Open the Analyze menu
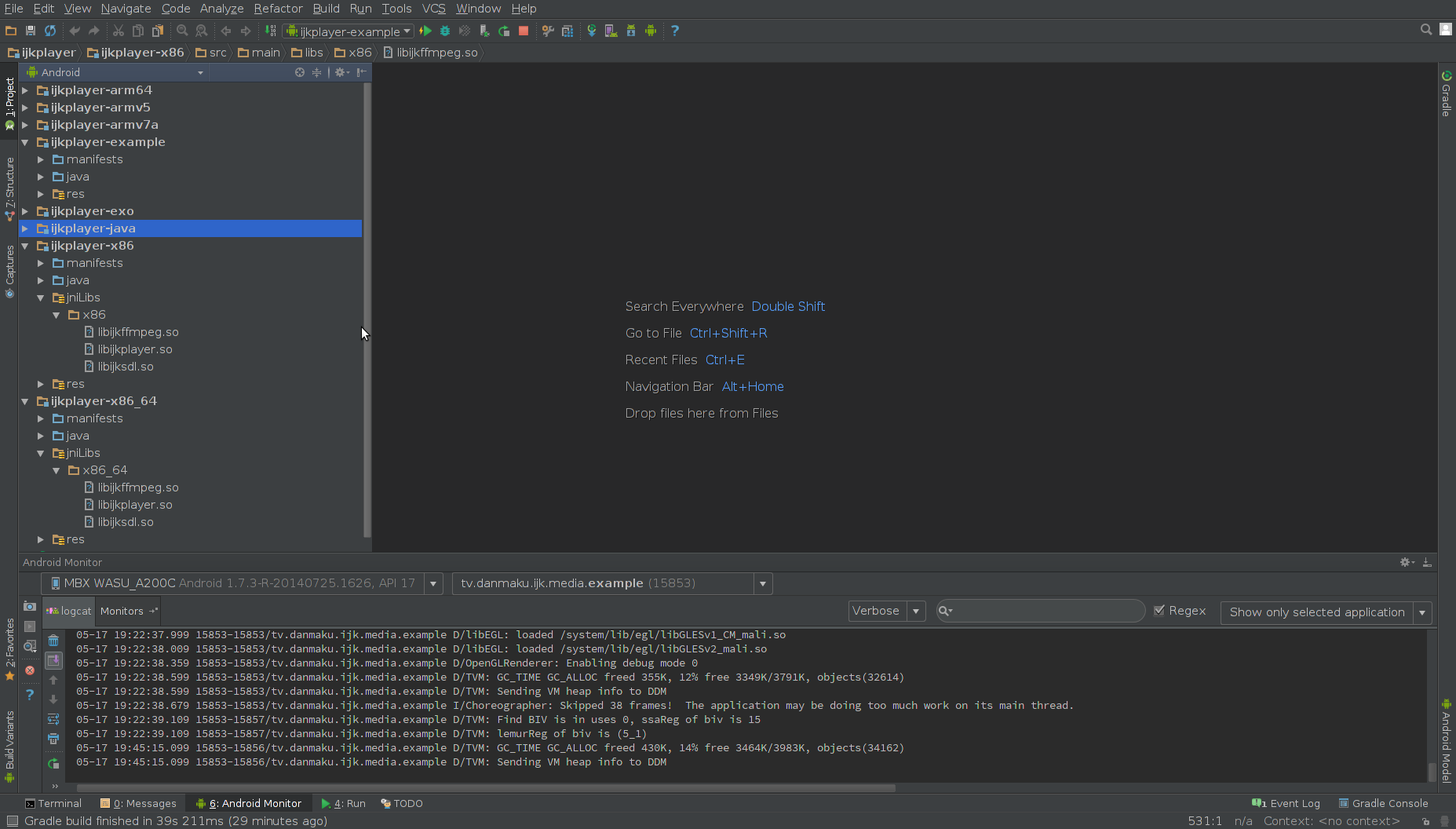This screenshot has width=1456, height=829. pyautogui.click(x=221, y=9)
